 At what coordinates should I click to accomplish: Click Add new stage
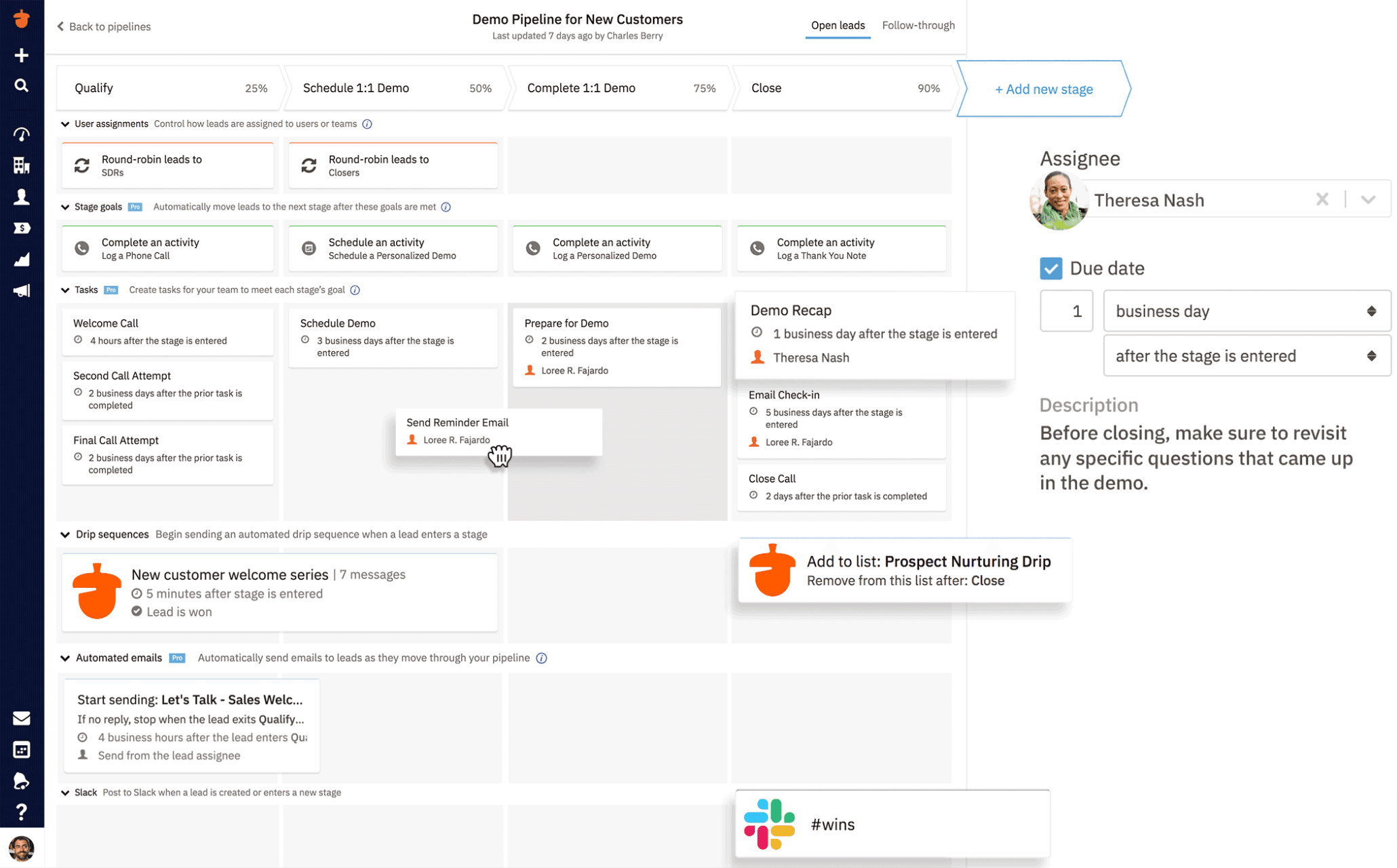click(x=1043, y=89)
